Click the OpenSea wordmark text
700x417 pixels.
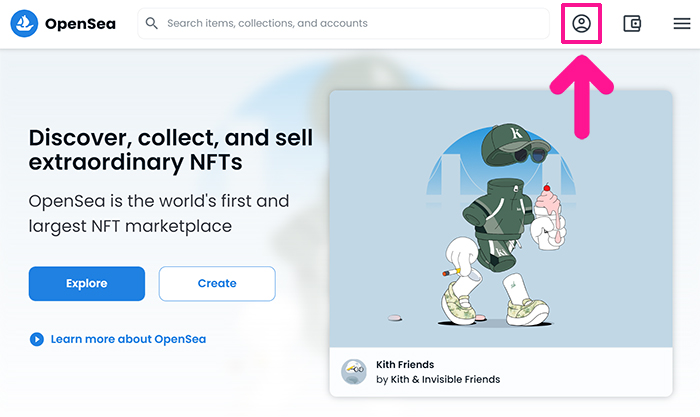pyautogui.click(x=80, y=24)
